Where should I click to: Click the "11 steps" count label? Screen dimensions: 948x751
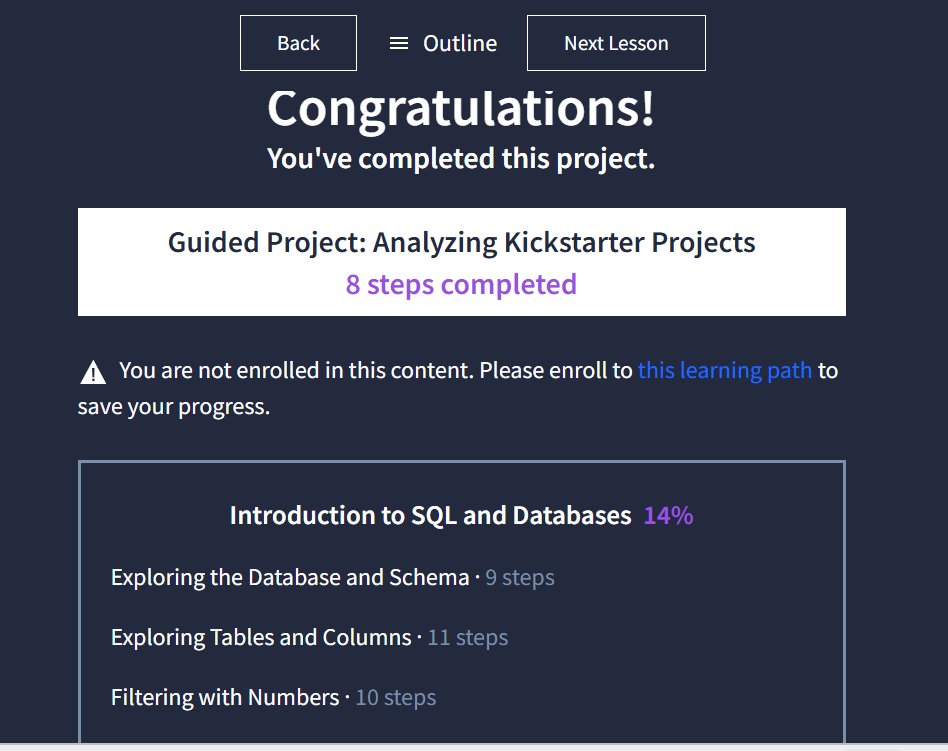(x=468, y=638)
